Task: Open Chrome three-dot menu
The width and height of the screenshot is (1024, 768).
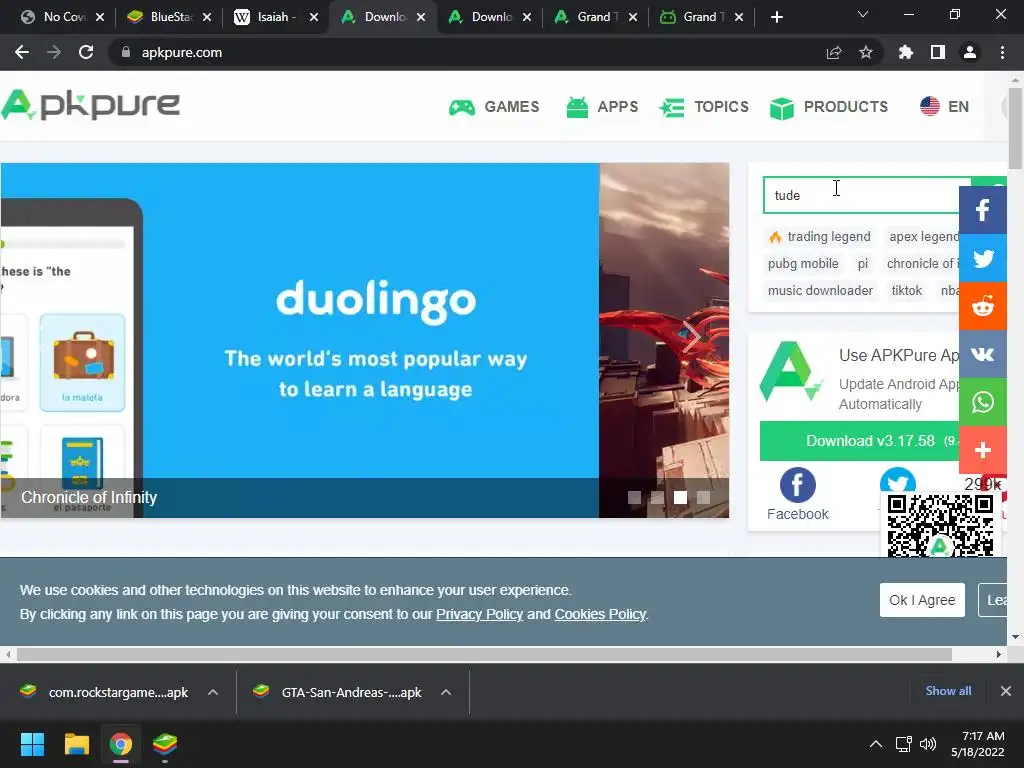Action: coord(1002,52)
